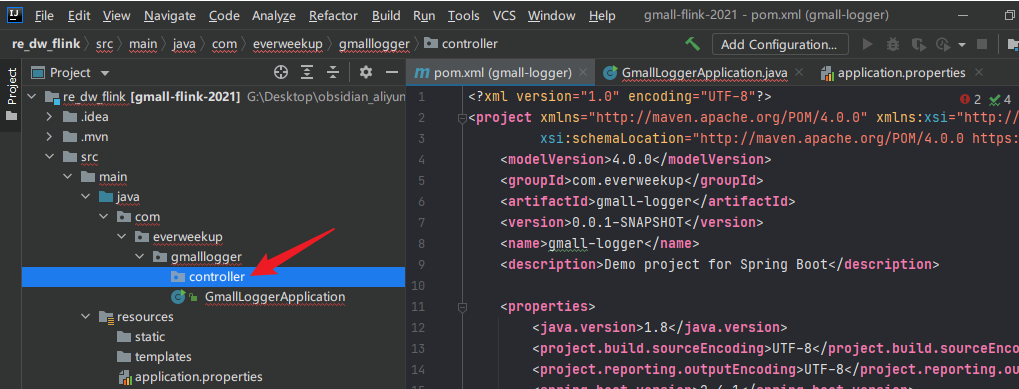Open the Tools menu
The width and height of the screenshot is (1019, 389).
pos(463,16)
